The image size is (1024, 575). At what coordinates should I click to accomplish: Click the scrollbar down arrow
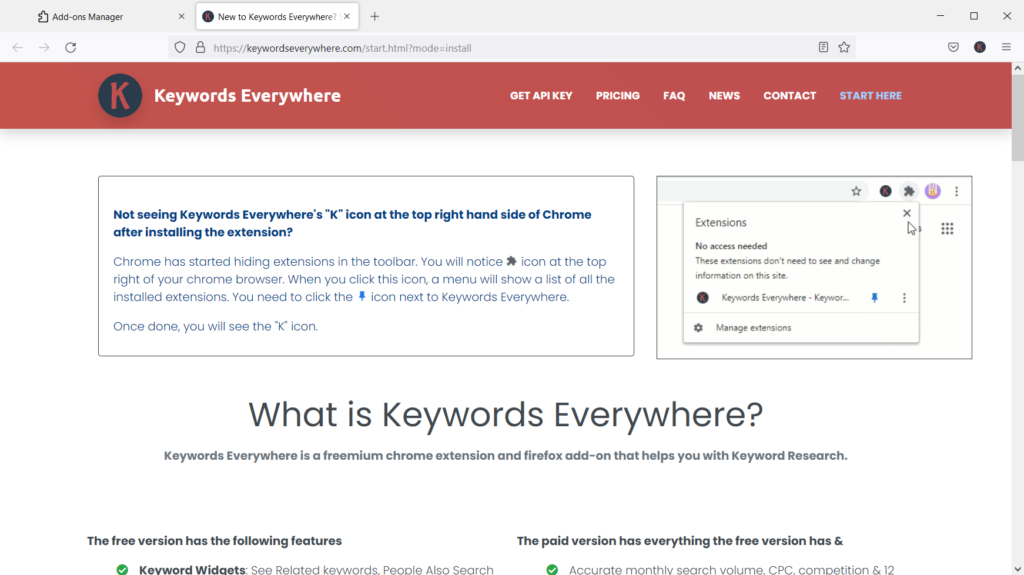click(1017, 569)
